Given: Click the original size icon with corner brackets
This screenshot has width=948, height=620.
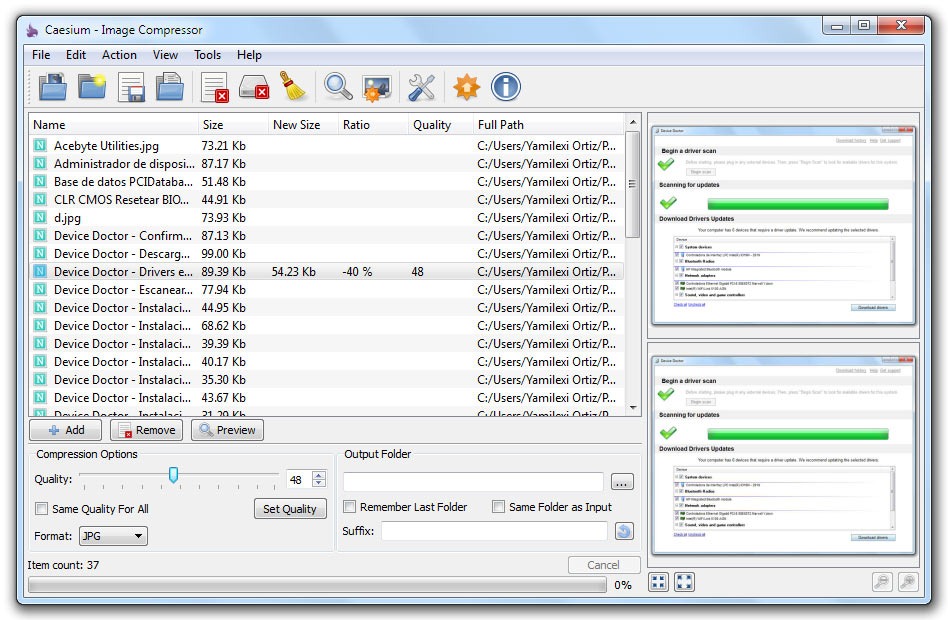Looking at the screenshot, I should click(x=684, y=582).
